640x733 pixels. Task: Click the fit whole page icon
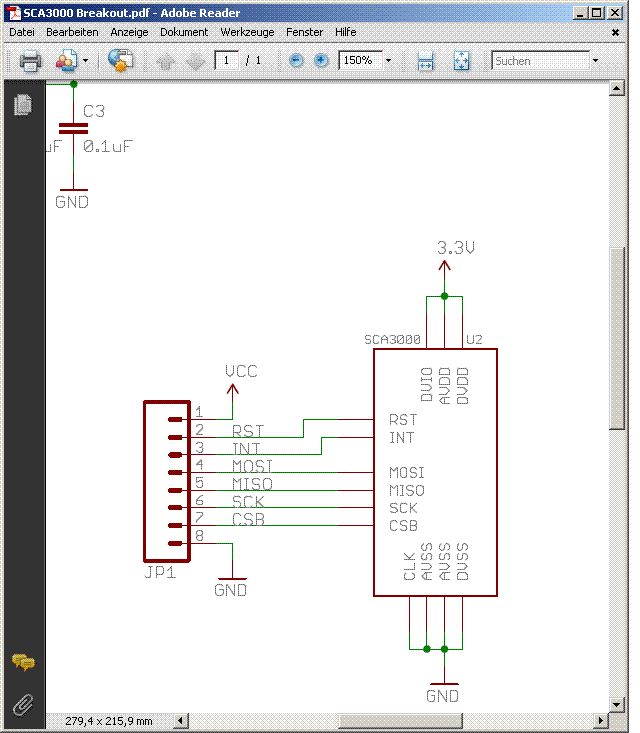point(461,61)
